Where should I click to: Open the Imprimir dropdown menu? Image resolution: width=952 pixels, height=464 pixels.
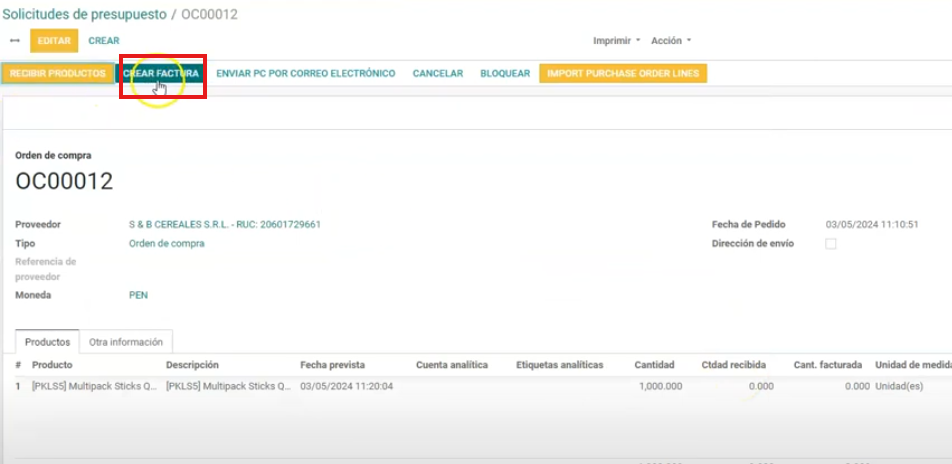[616, 41]
